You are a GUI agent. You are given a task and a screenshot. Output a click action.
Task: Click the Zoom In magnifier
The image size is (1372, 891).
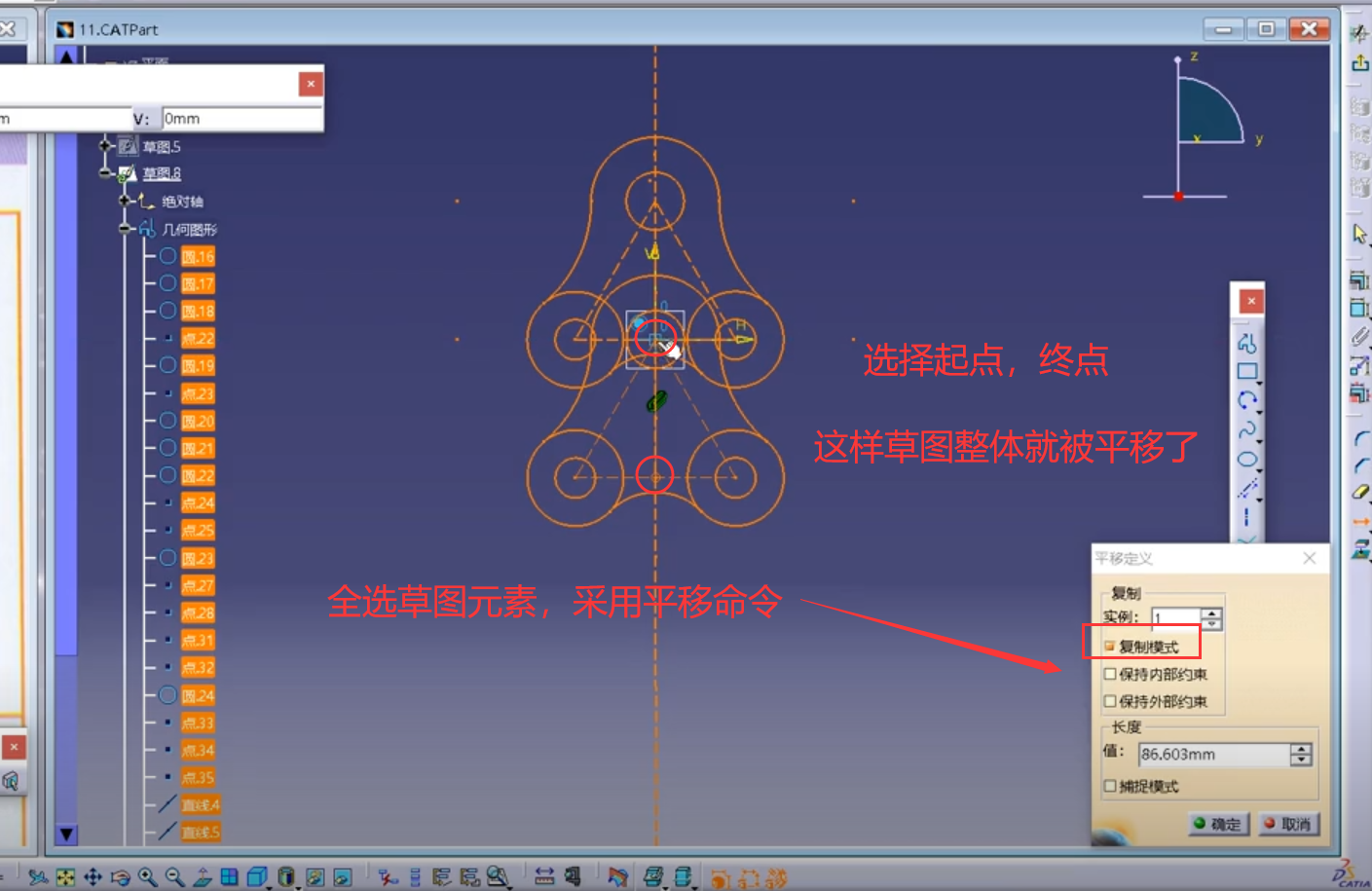point(147,877)
